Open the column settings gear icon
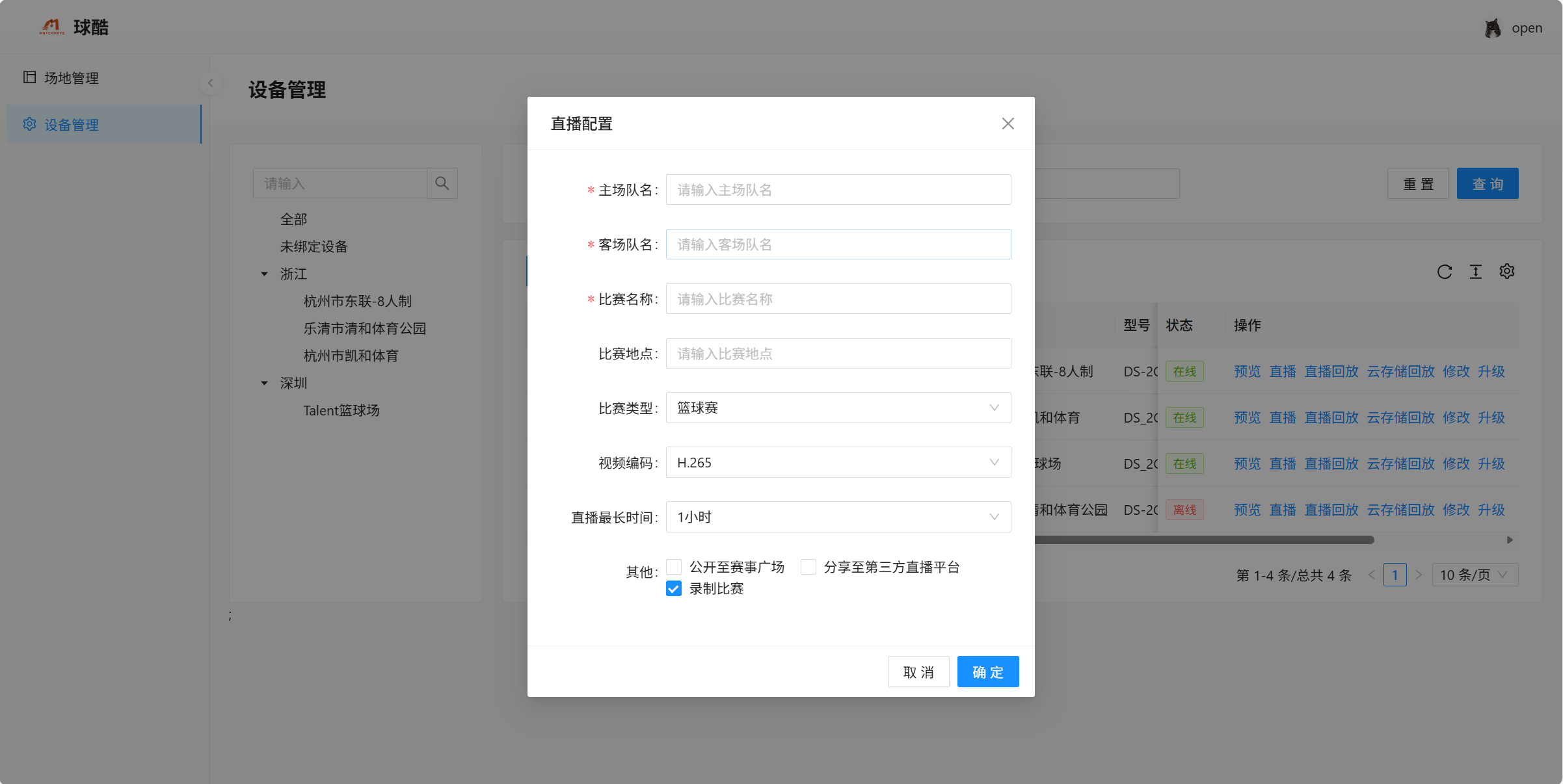The image size is (1563, 784). [x=1507, y=272]
